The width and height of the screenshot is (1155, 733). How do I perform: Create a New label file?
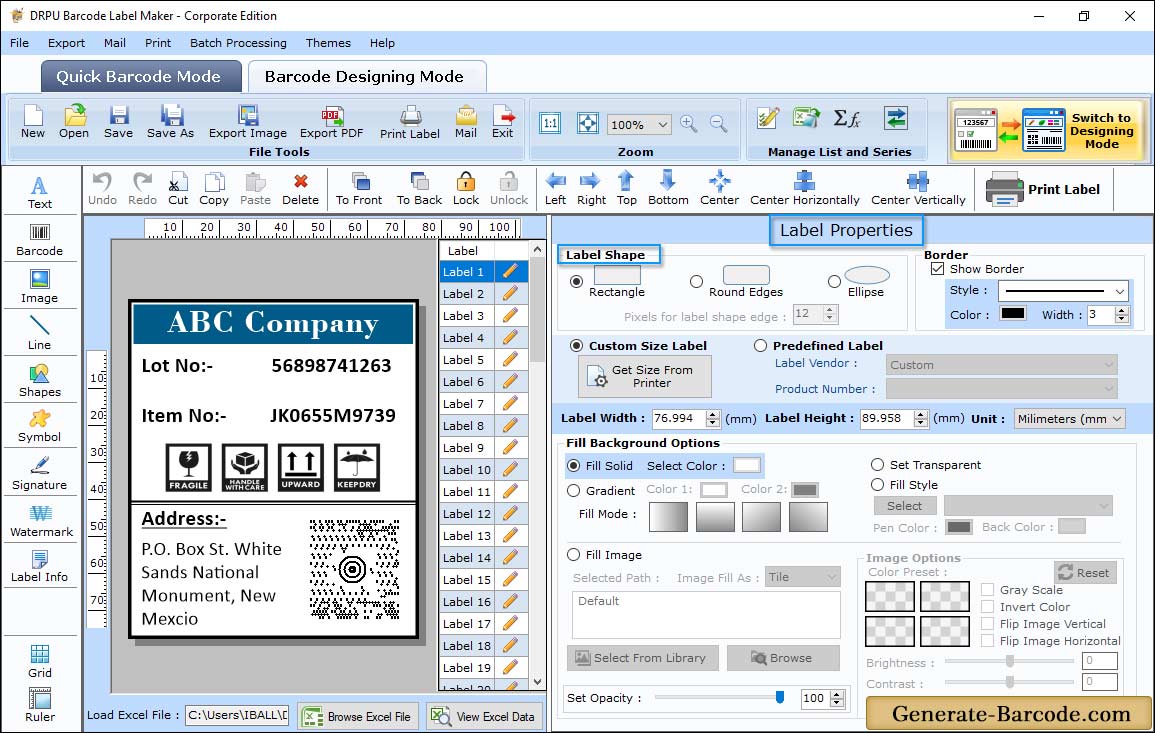[32, 122]
